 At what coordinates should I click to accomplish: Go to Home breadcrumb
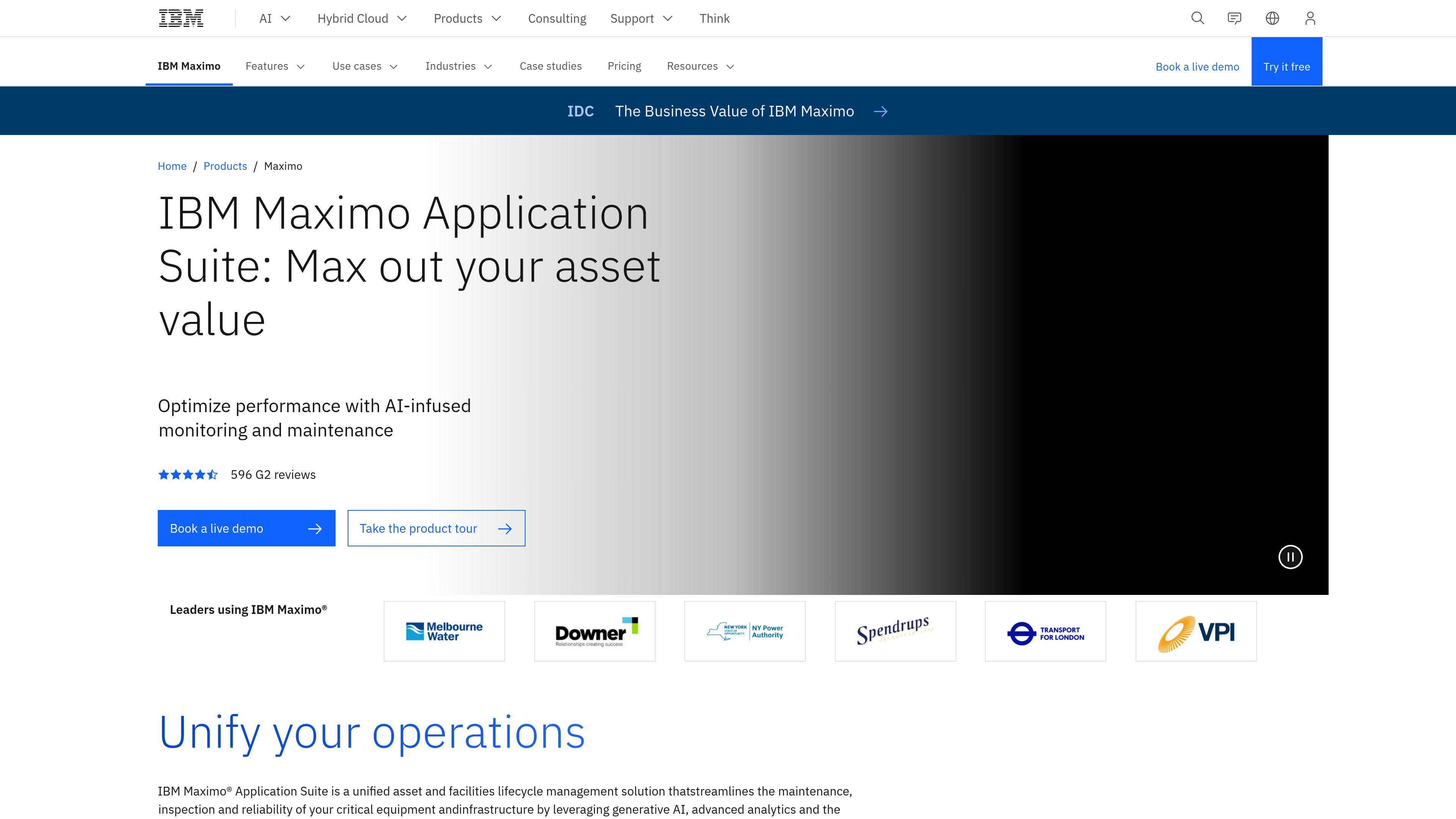click(172, 166)
